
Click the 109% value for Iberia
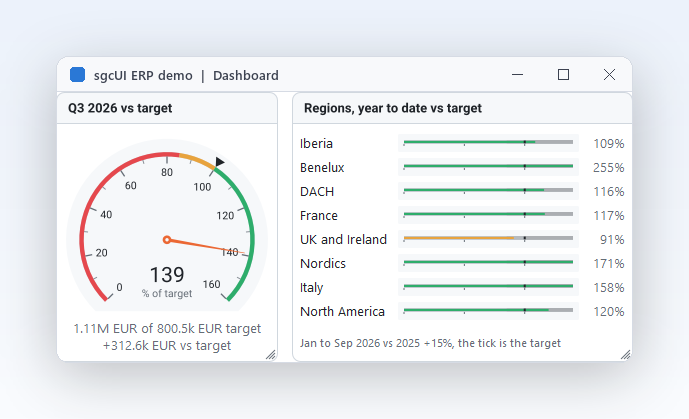(609, 144)
